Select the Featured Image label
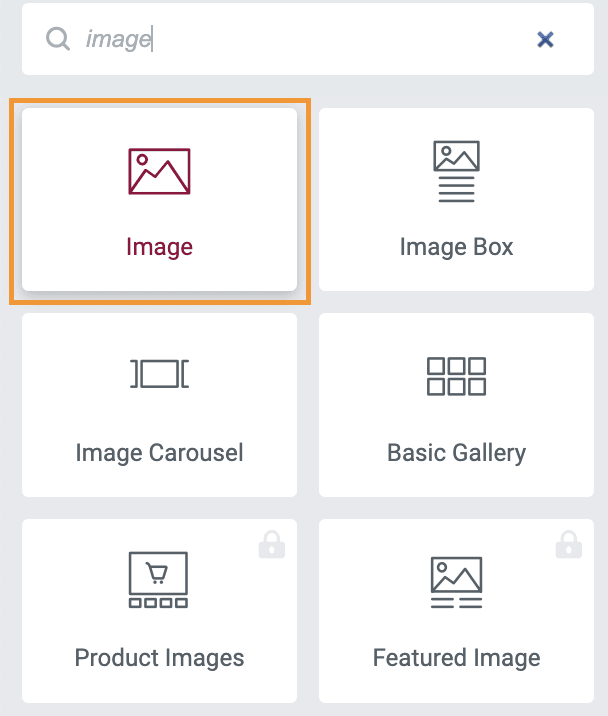The height and width of the screenshot is (716, 608). point(456,658)
